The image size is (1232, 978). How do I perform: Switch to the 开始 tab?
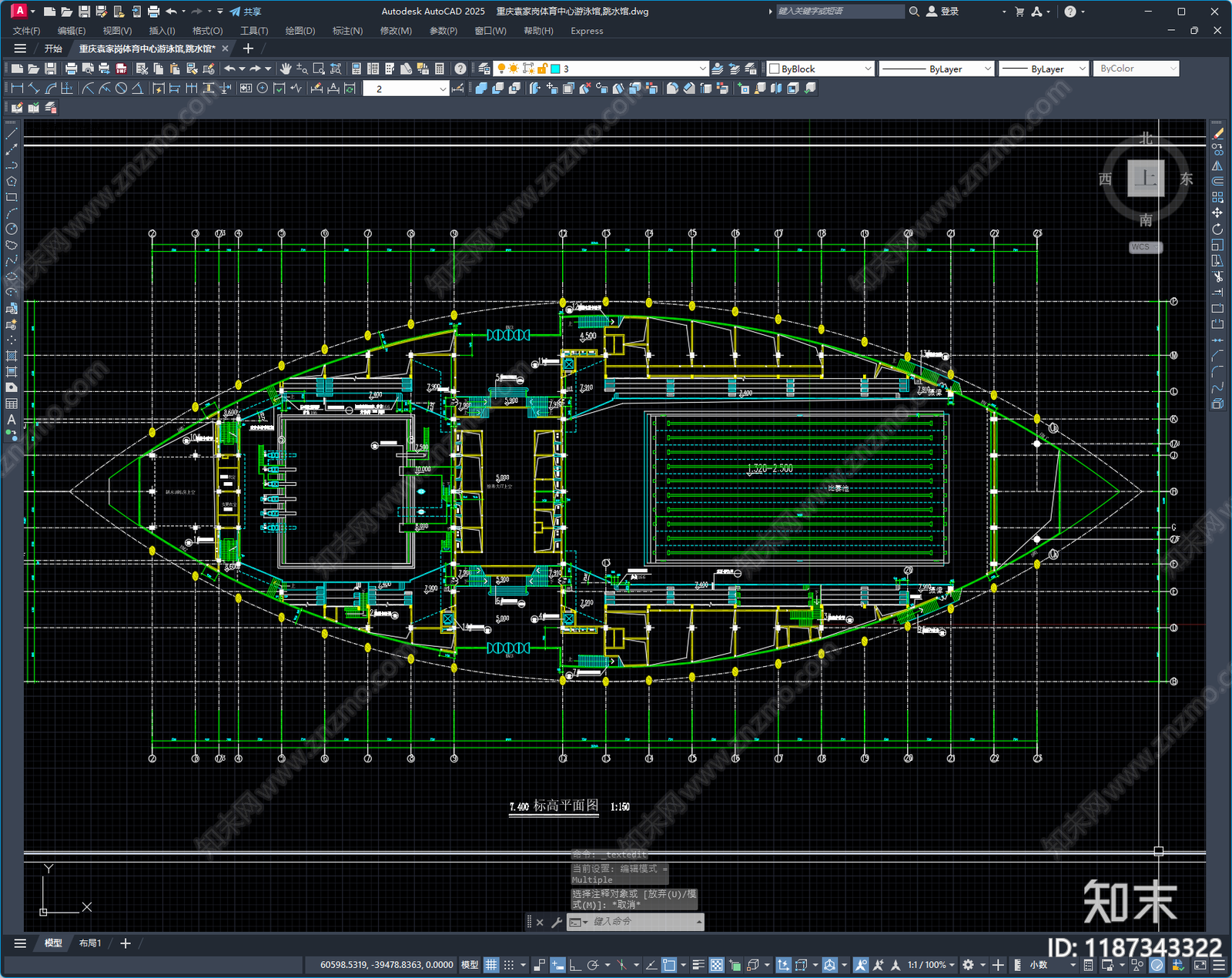[53, 49]
